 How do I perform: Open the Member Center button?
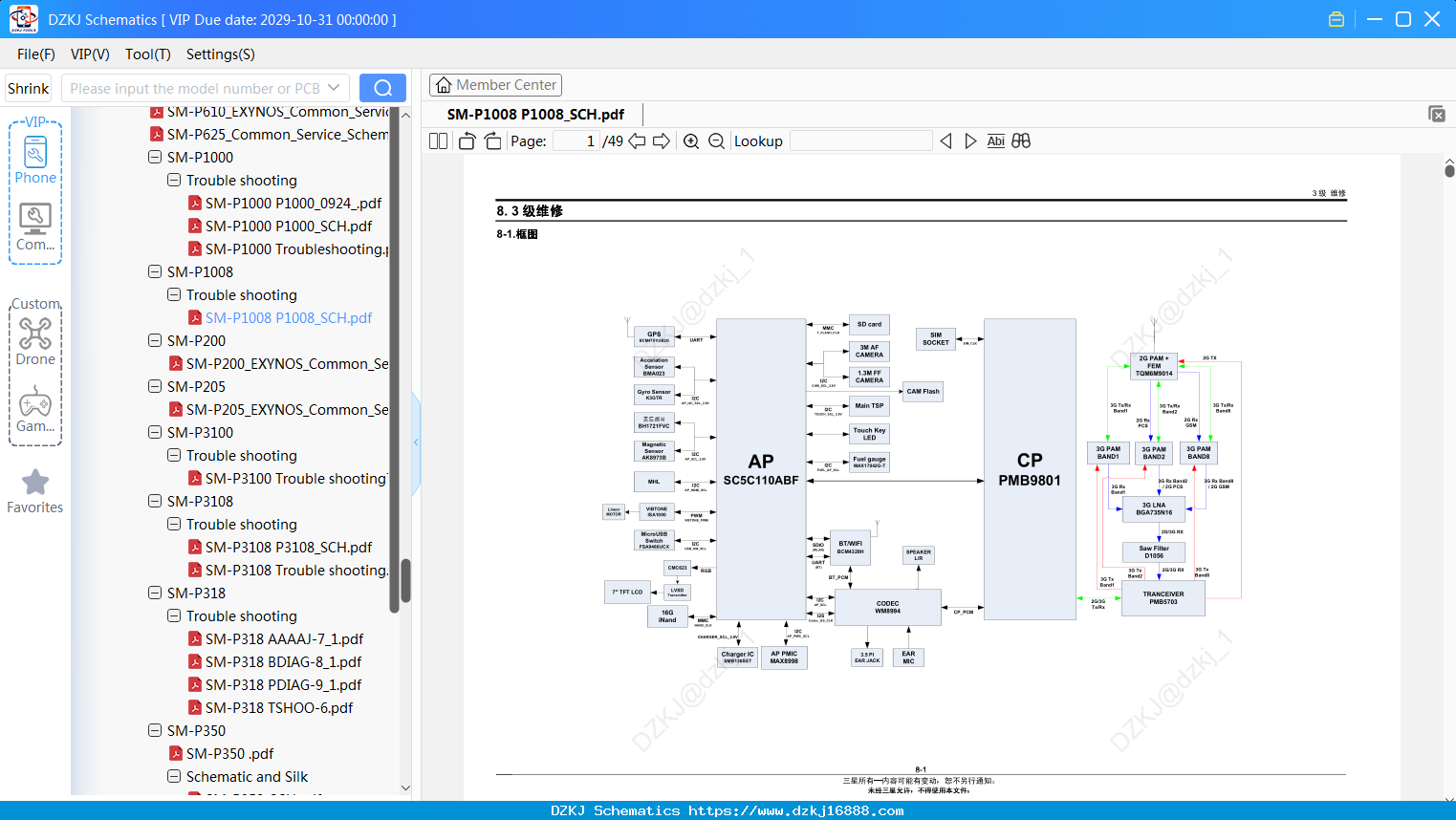[495, 85]
